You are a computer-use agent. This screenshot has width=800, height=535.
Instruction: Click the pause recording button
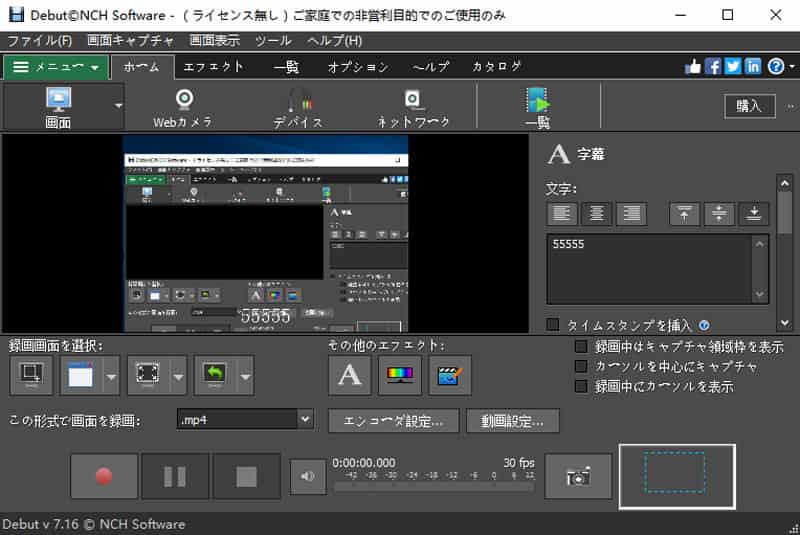tap(175, 476)
